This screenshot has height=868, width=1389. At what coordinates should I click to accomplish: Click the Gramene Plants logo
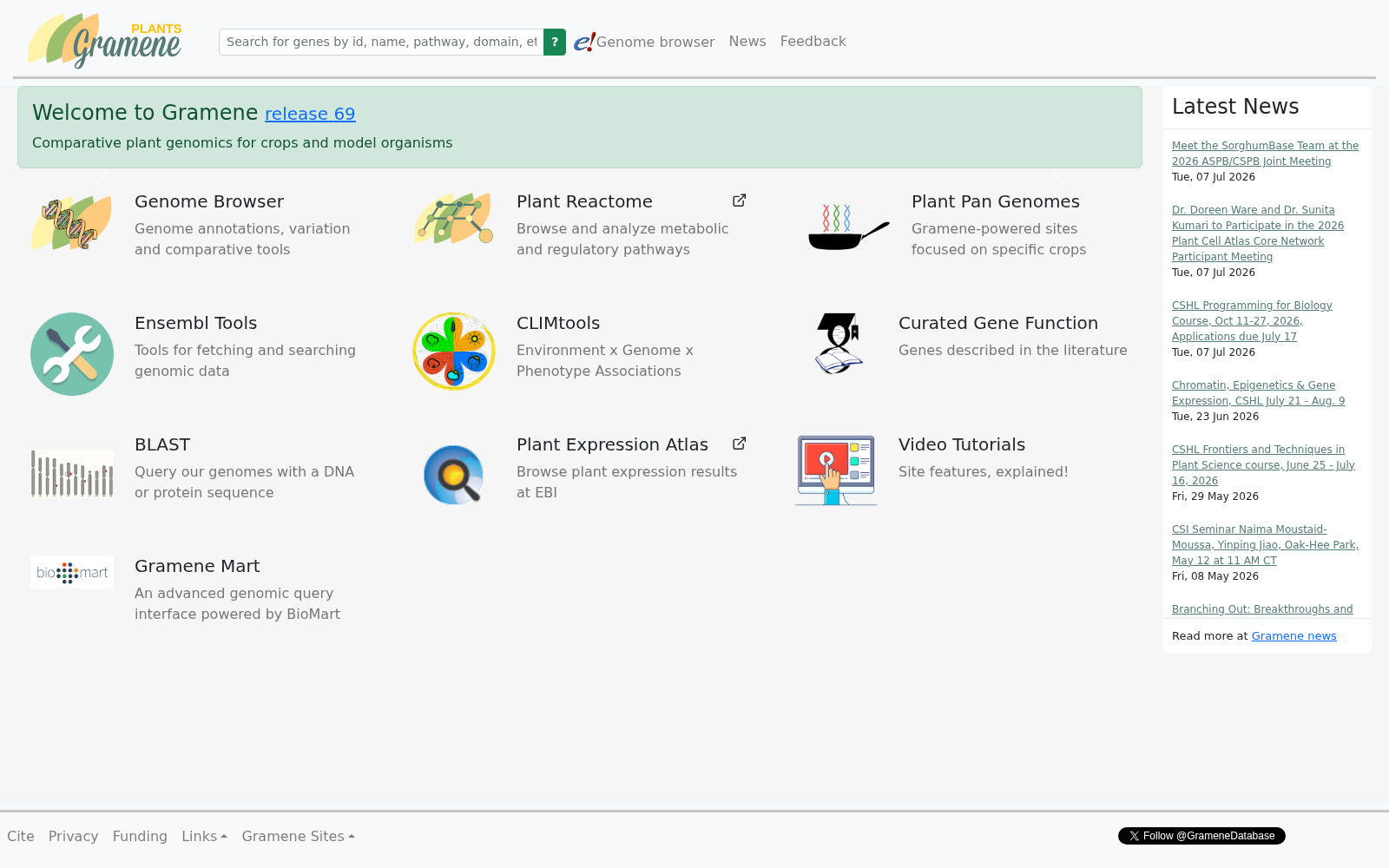[105, 41]
